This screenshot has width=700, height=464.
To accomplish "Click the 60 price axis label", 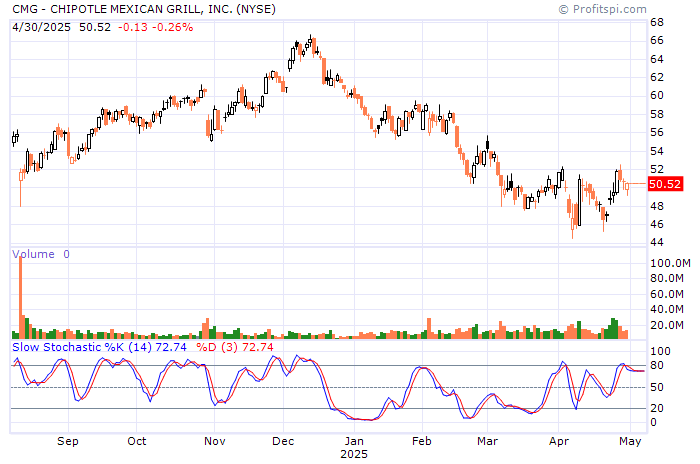I will (657, 96).
